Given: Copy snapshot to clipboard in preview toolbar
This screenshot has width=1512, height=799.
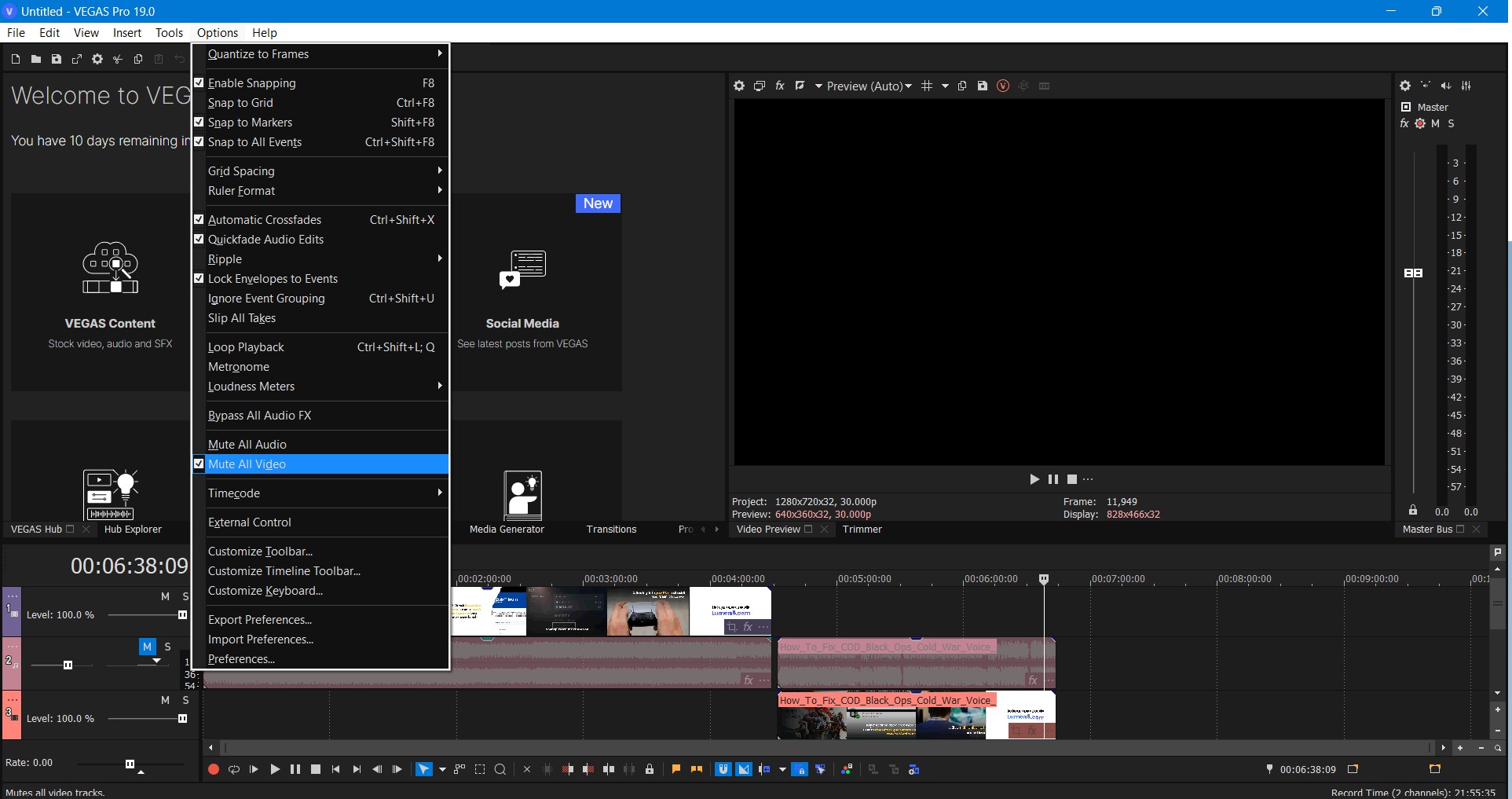Looking at the screenshot, I should pyautogui.click(x=962, y=86).
